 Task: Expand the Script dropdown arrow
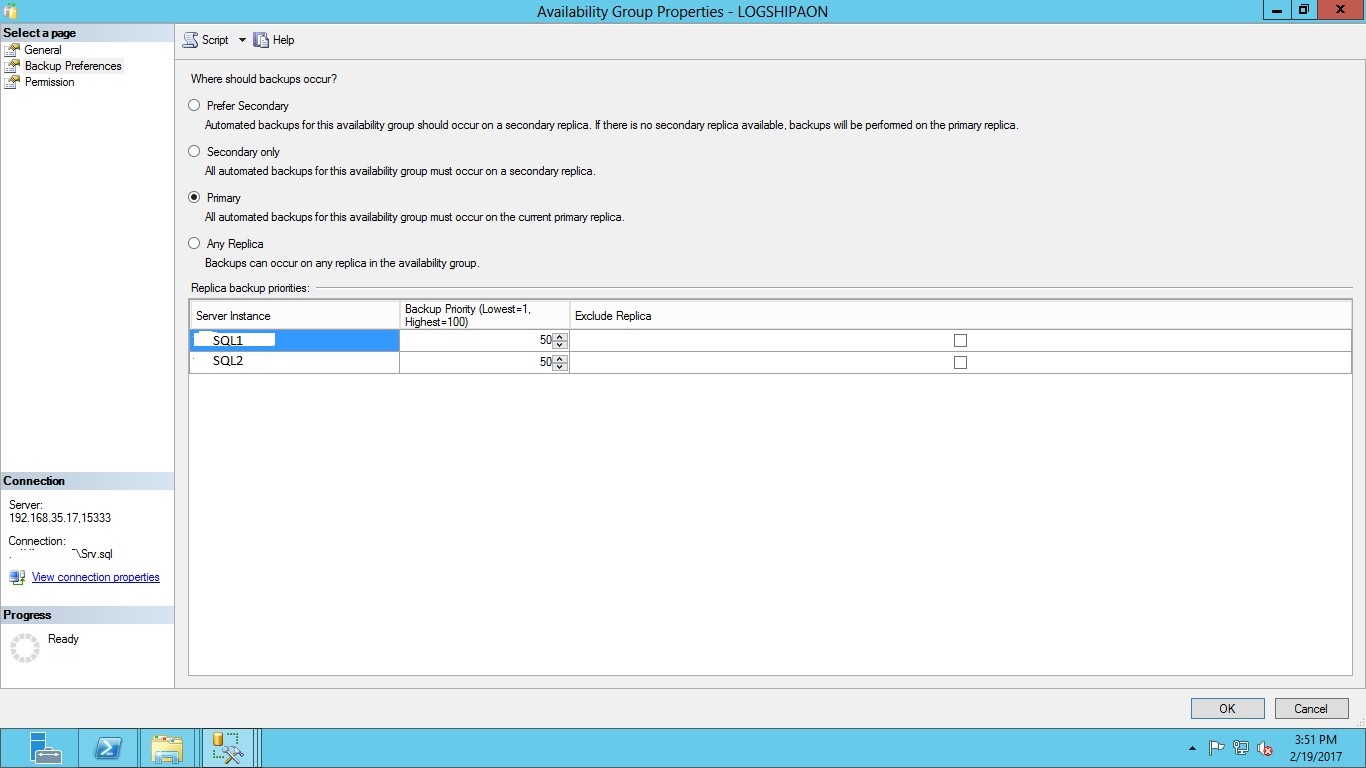pyautogui.click(x=241, y=40)
